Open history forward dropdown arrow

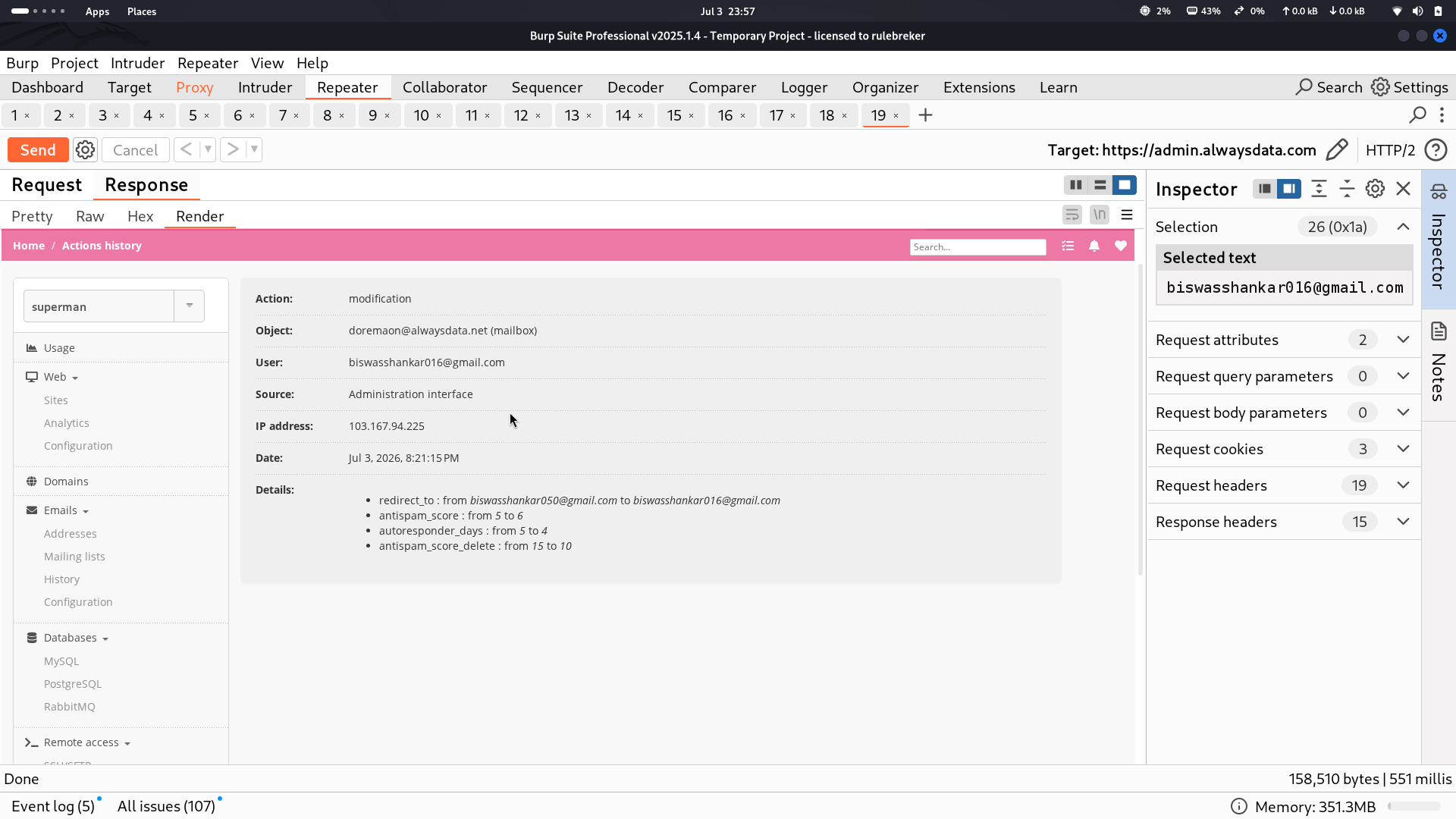pyautogui.click(x=254, y=149)
